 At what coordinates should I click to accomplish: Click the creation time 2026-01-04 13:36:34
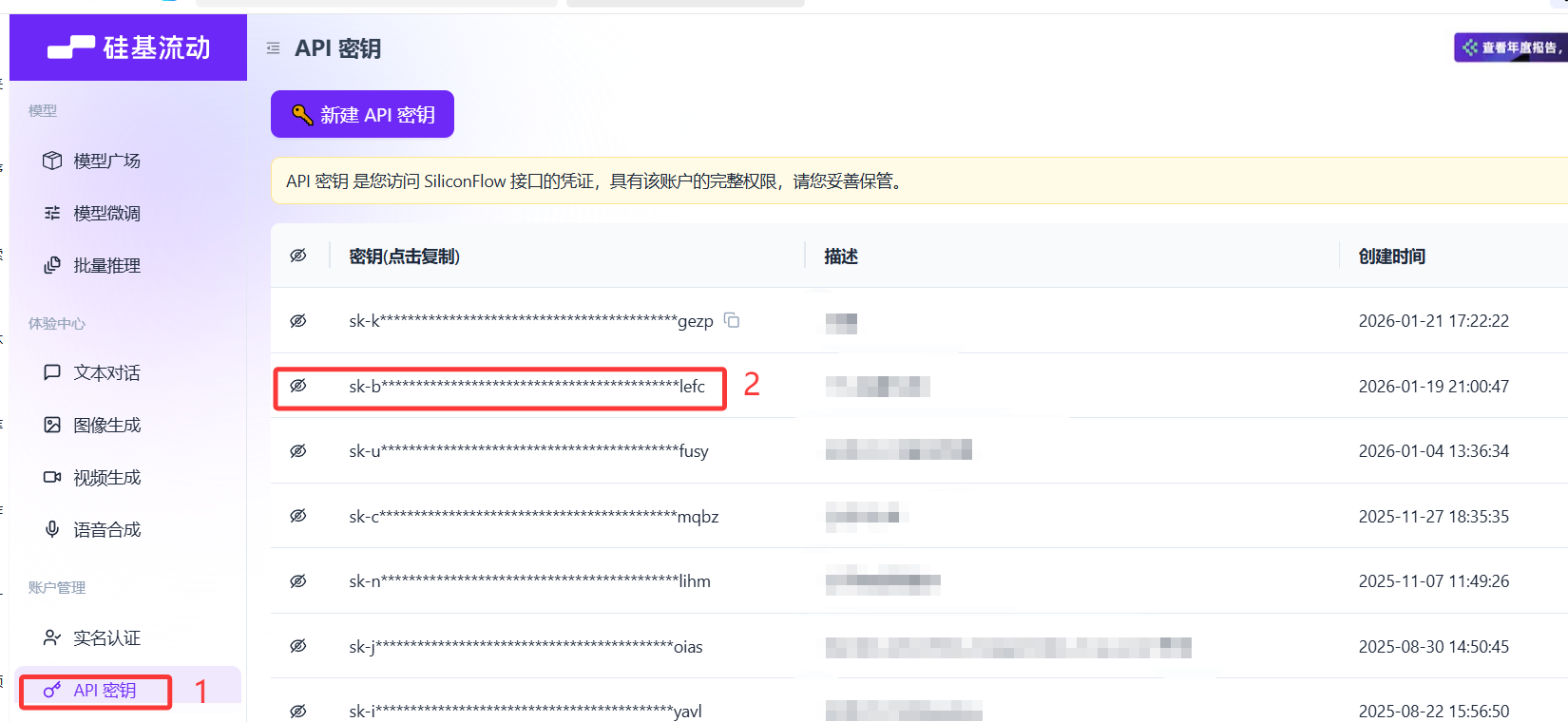1434,451
